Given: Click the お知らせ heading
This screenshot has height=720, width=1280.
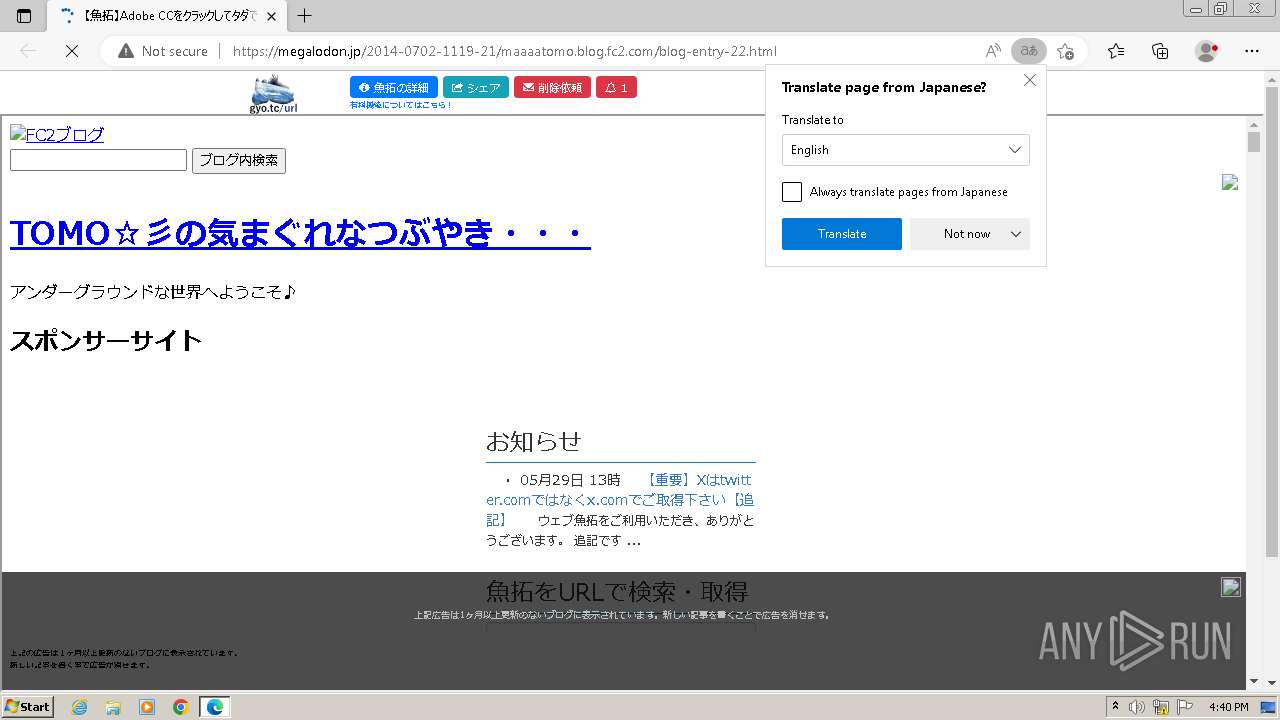Looking at the screenshot, I should coord(533,441).
